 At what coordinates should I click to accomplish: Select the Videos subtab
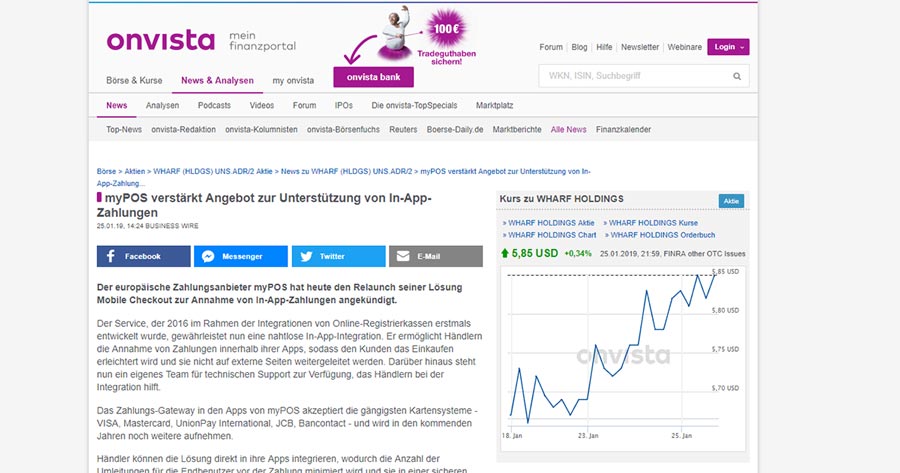tap(262, 106)
